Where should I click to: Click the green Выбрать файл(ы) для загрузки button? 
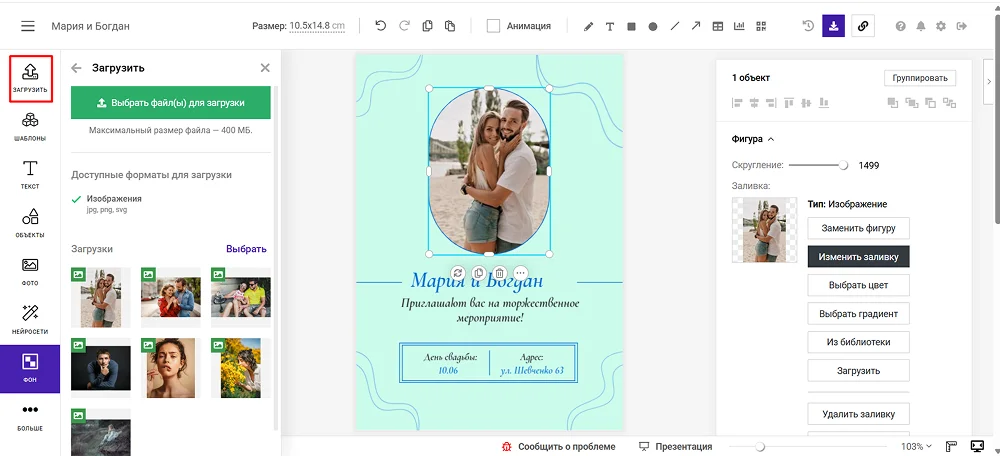[171, 102]
